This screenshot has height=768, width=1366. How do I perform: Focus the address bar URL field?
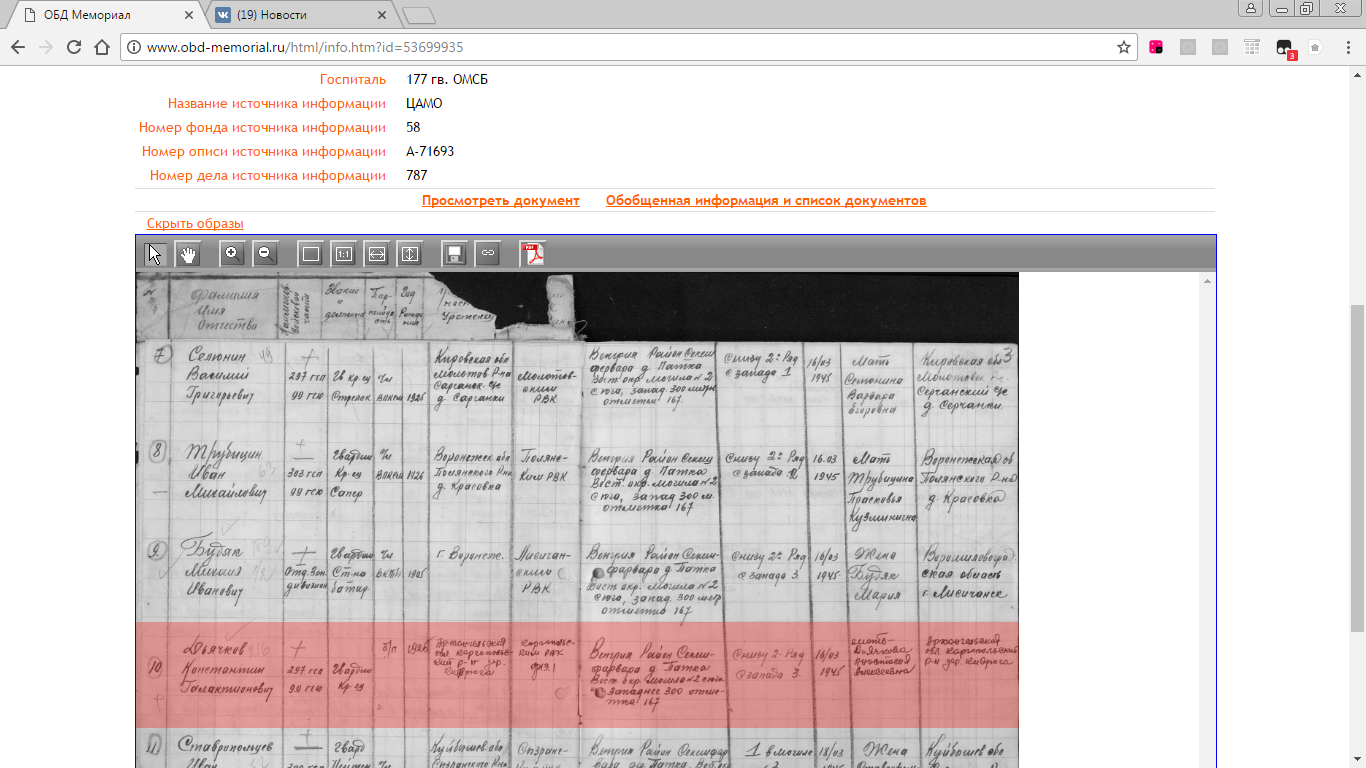628,47
